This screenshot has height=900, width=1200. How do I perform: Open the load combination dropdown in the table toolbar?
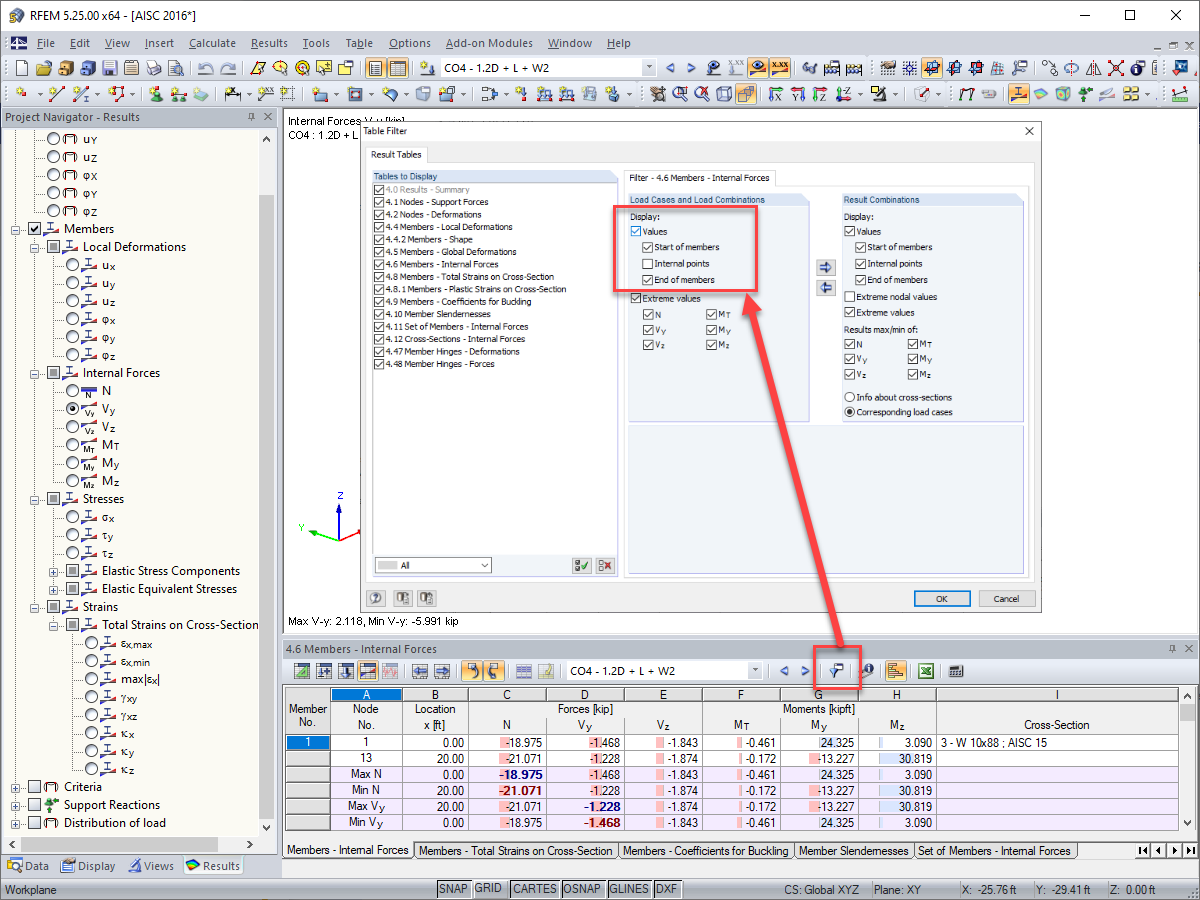click(758, 671)
